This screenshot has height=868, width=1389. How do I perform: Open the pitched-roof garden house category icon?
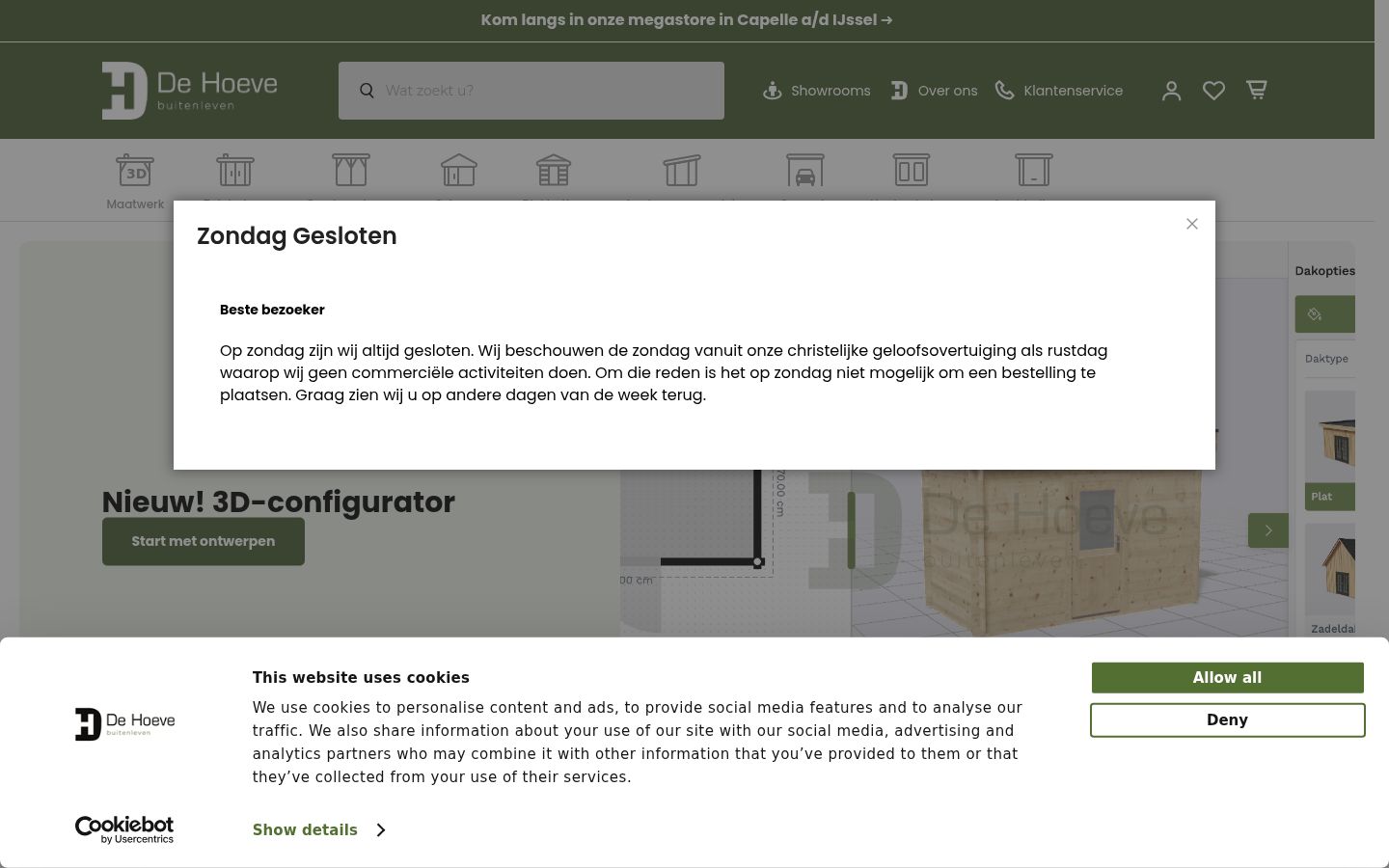pos(459,170)
